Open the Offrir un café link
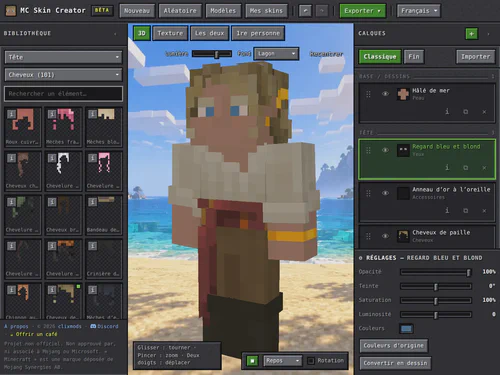This screenshot has height=375, width=500. tap(34, 334)
